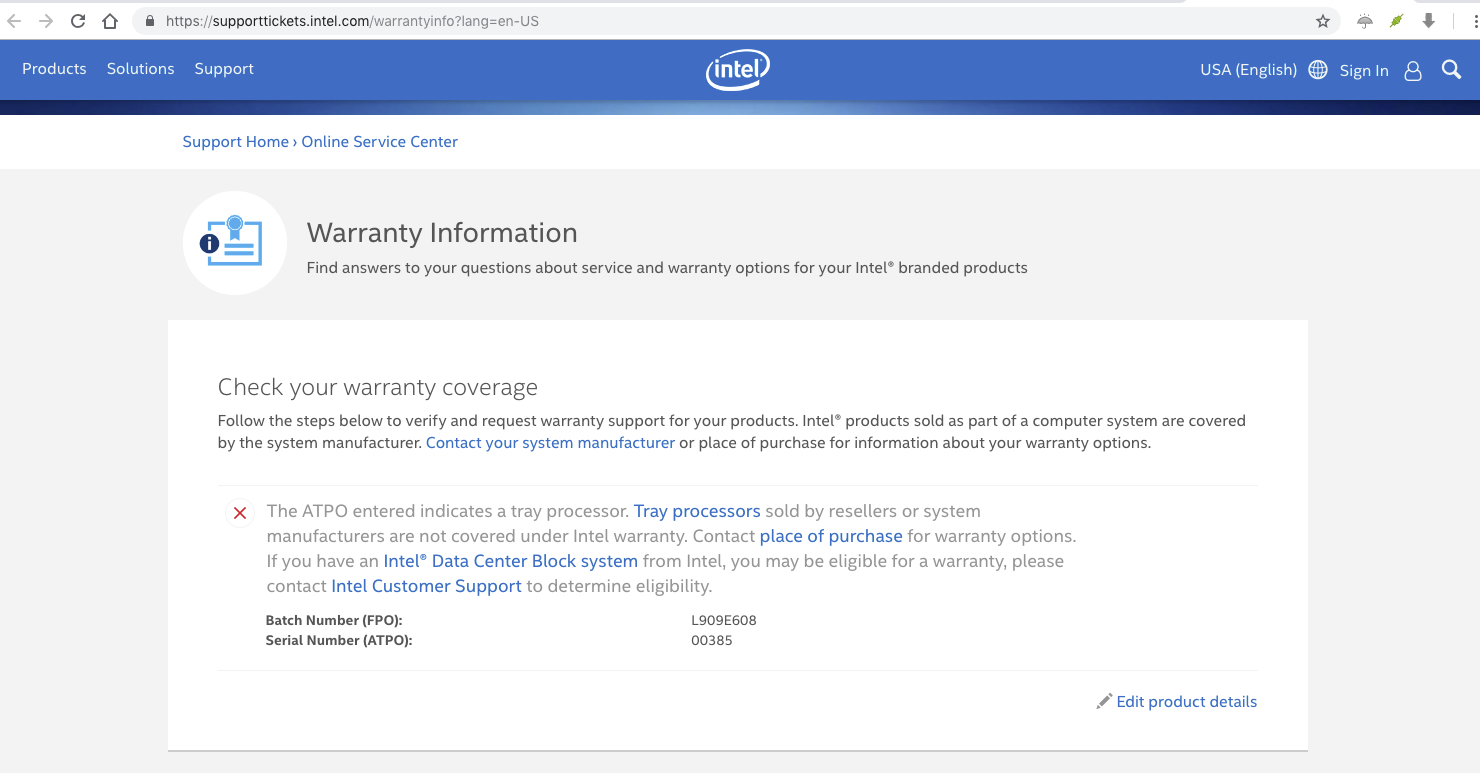
Task: Click Intel Customer Support link
Action: pyautogui.click(x=427, y=586)
